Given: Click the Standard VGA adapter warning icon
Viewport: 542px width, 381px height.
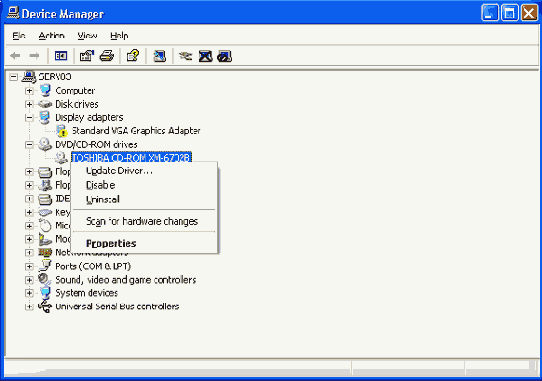Looking at the screenshot, I should (x=62, y=131).
